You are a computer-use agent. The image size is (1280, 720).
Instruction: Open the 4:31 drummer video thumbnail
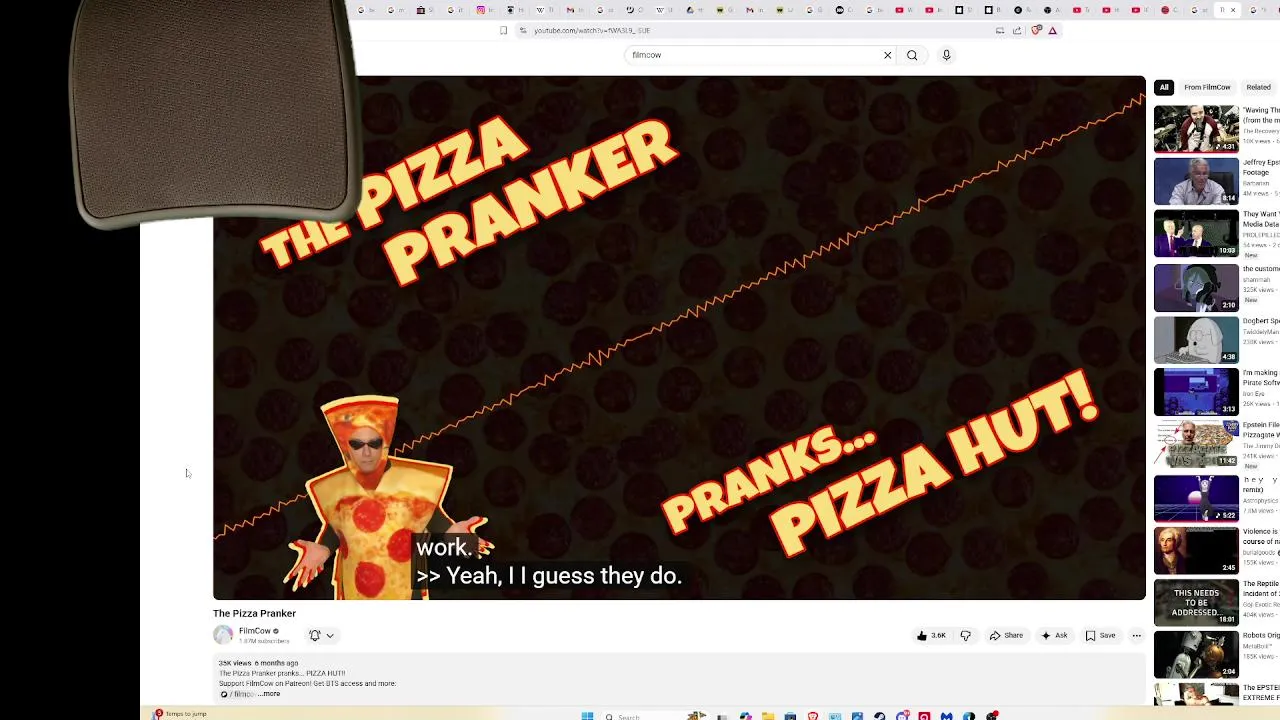tap(1196, 128)
